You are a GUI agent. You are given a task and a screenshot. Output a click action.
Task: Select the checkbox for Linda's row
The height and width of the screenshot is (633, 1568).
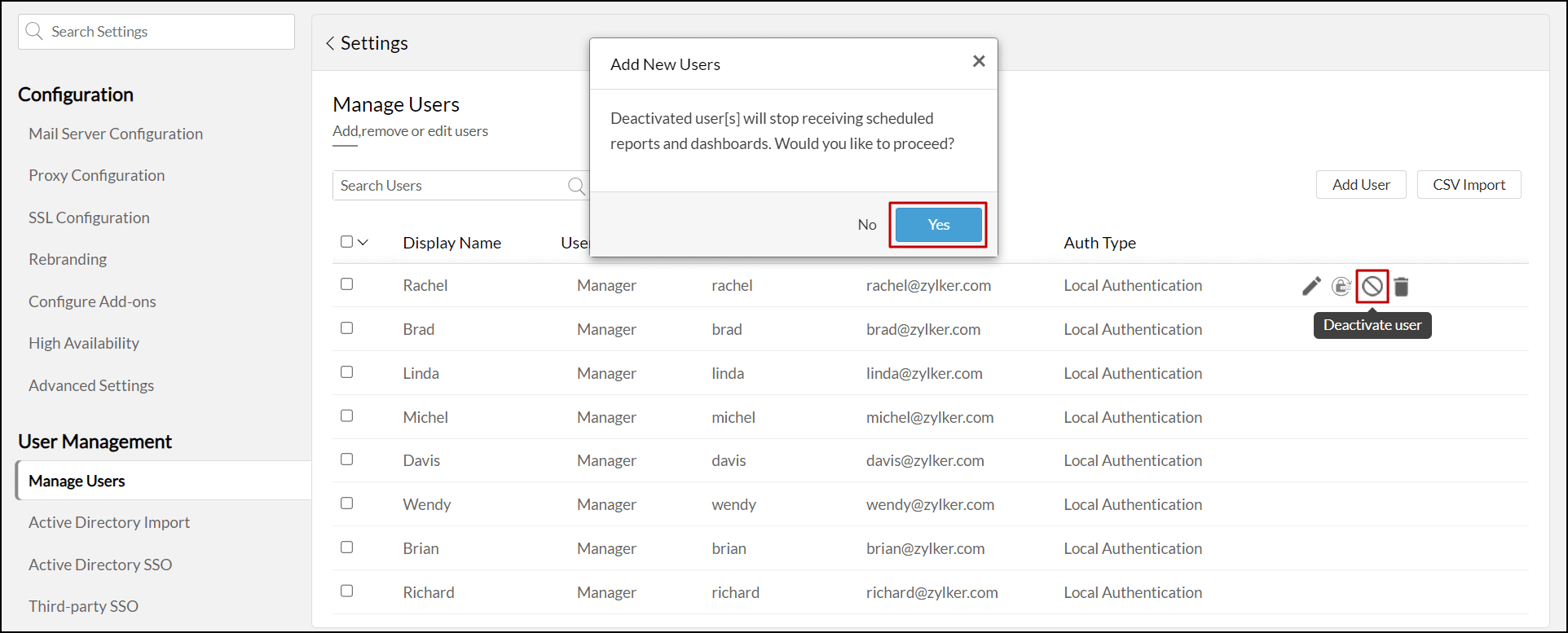pos(347,372)
